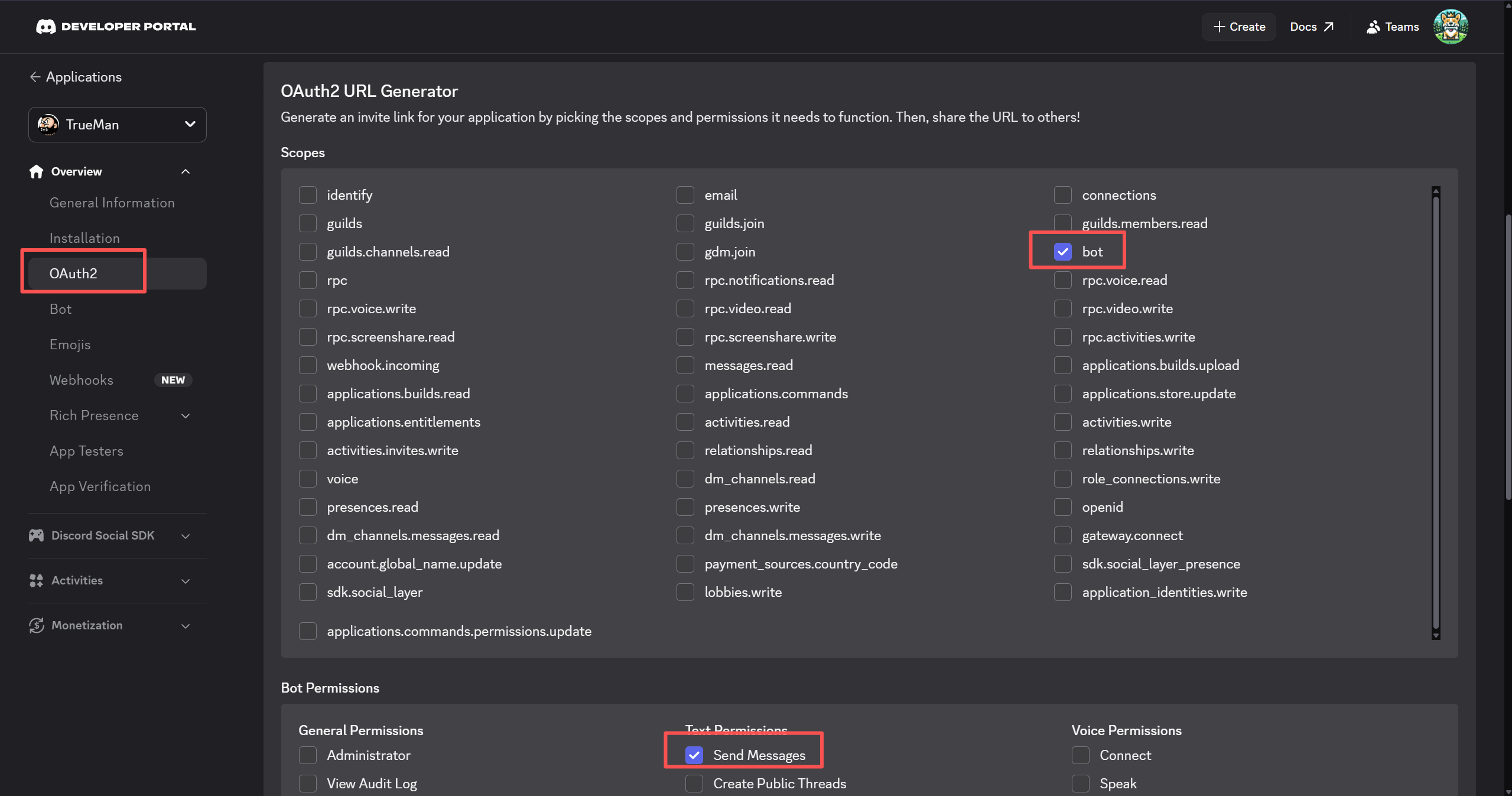Expand the Rich Presence submenu chevron
This screenshot has height=796, width=1512.
(x=186, y=416)
